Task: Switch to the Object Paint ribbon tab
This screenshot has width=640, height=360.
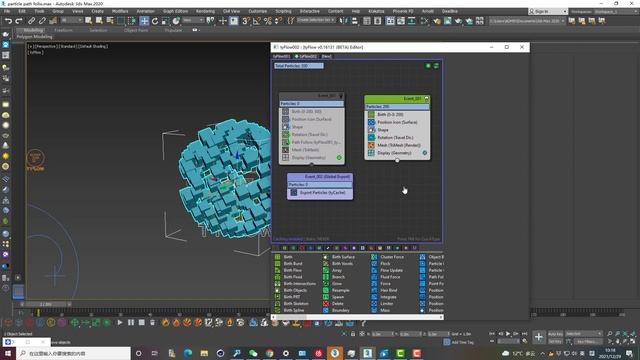Action: [136, 30]
